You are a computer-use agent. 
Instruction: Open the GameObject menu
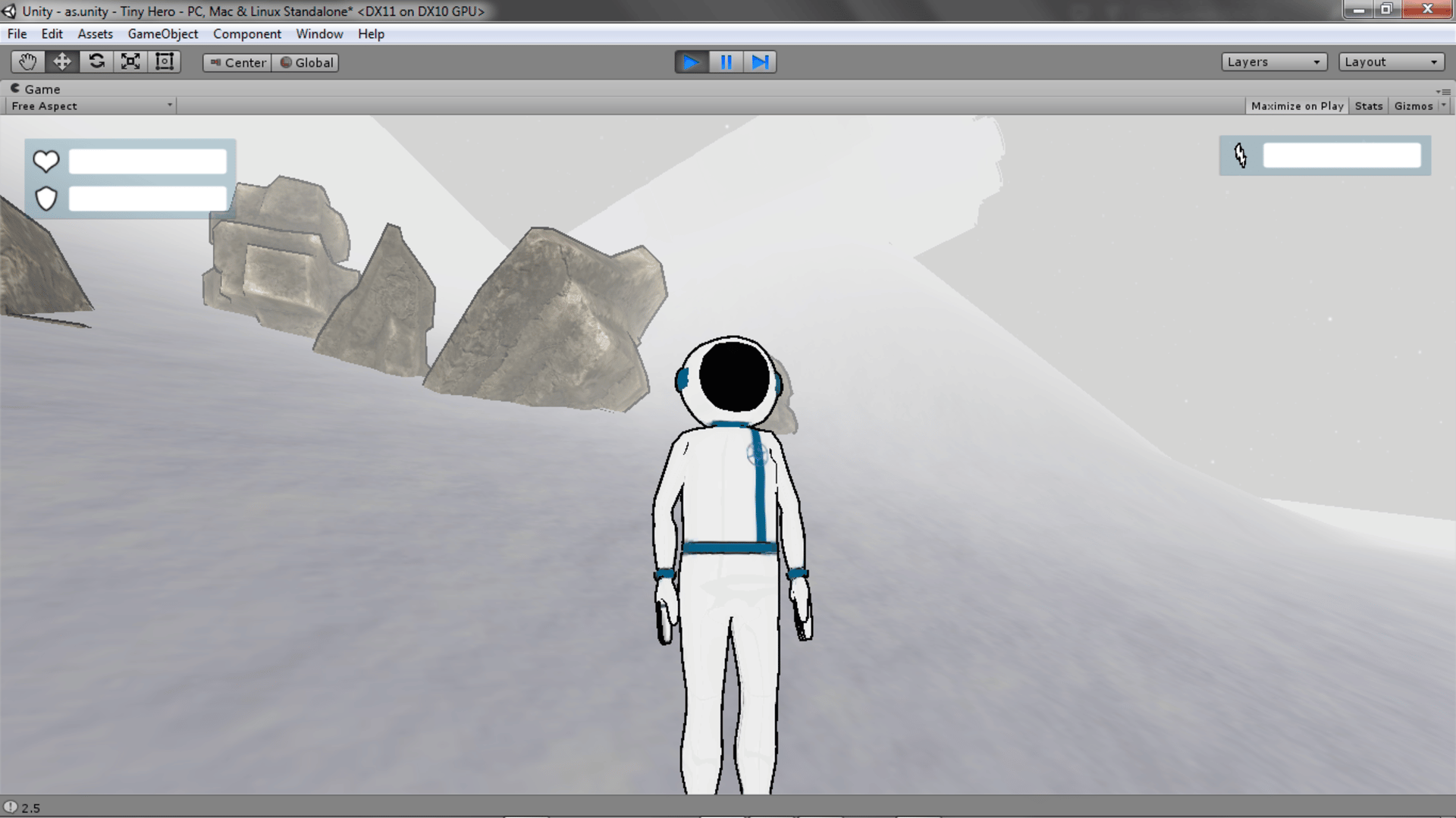pyautogui.click(x=162, y=34)
